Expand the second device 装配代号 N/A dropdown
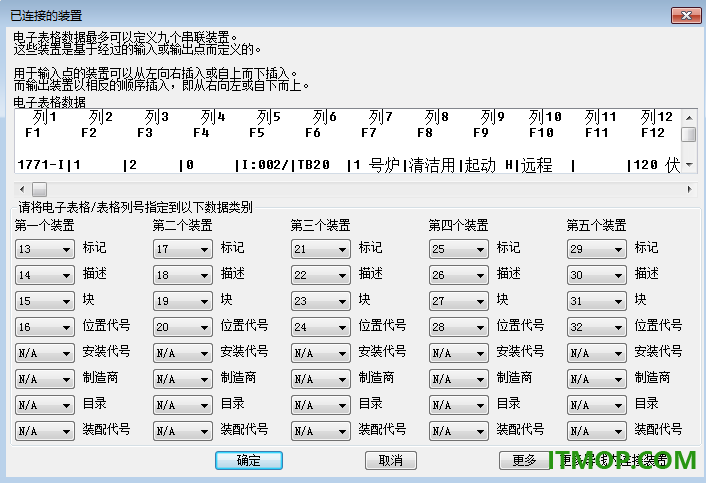706x483 pixels. pyautogui.click(x=183, y=431)
